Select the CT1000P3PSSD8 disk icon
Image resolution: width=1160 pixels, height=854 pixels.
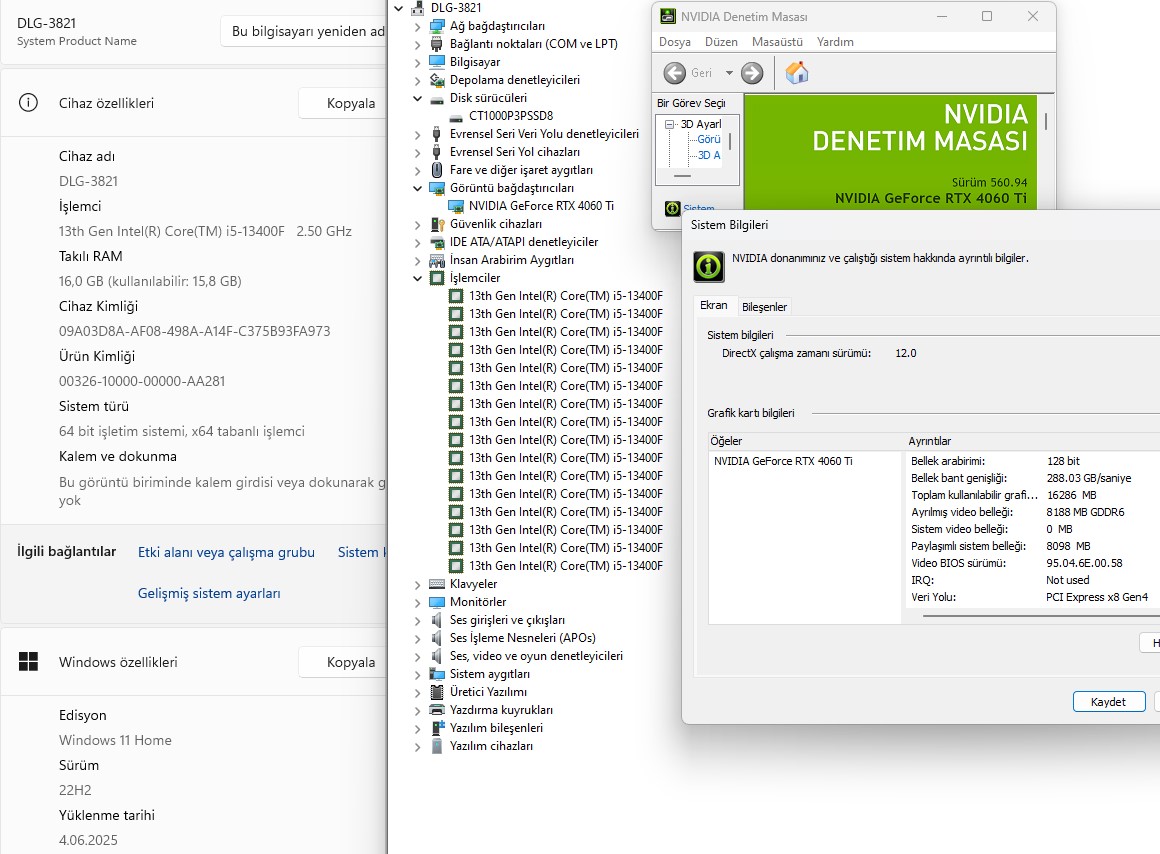pyautogui.click(x=456, y=116)
